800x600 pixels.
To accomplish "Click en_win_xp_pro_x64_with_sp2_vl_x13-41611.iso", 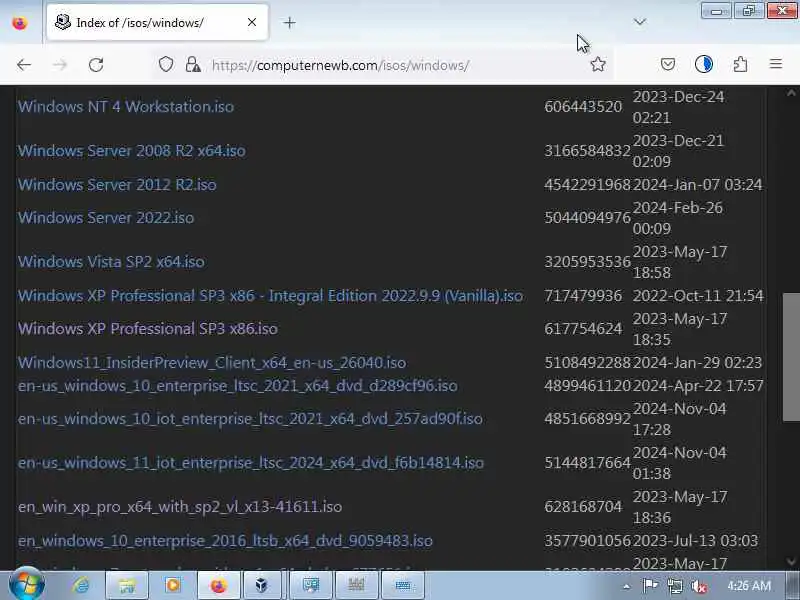I will click(180, 506).
